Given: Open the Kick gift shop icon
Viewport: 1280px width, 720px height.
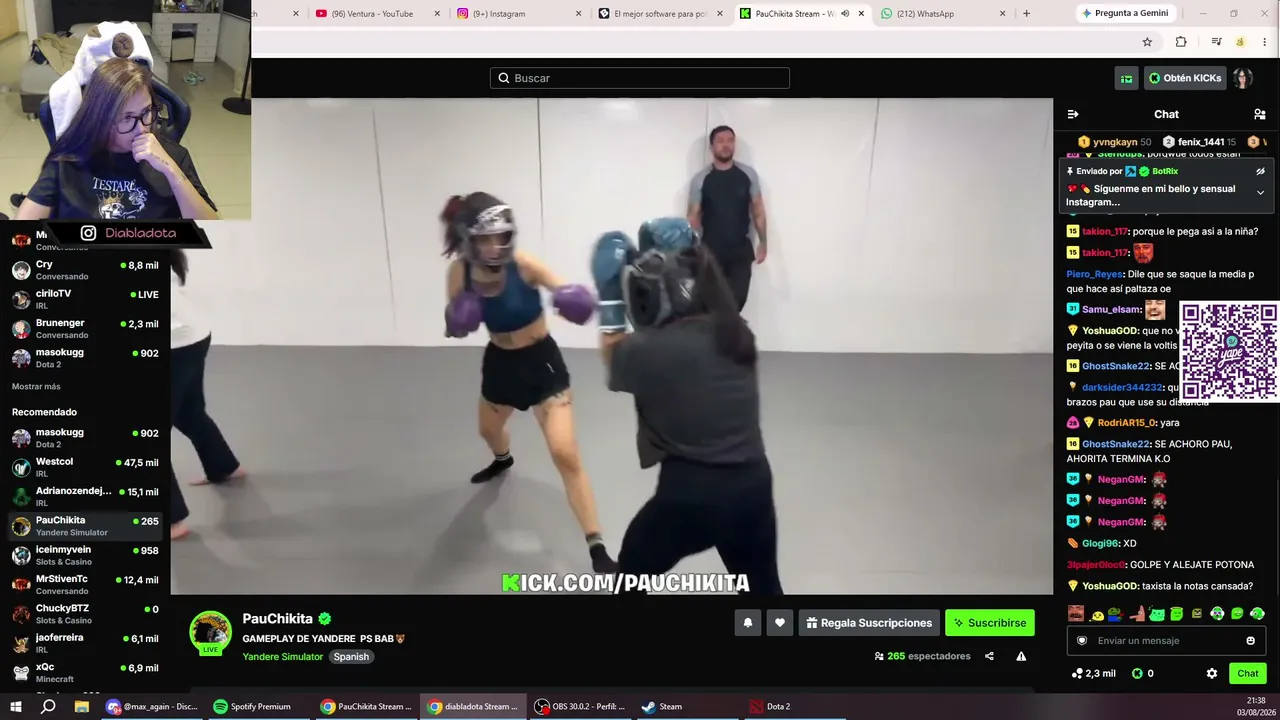Looking at the screenshot, I should (x=1127, y=78).
